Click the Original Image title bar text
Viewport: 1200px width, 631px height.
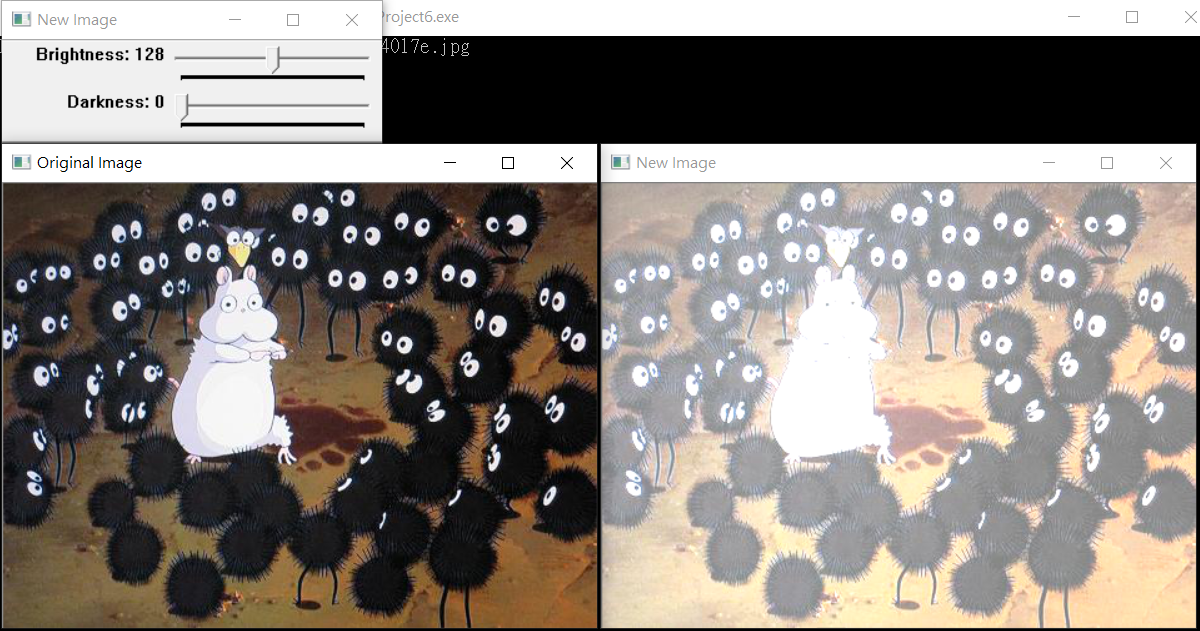[90, 162]
